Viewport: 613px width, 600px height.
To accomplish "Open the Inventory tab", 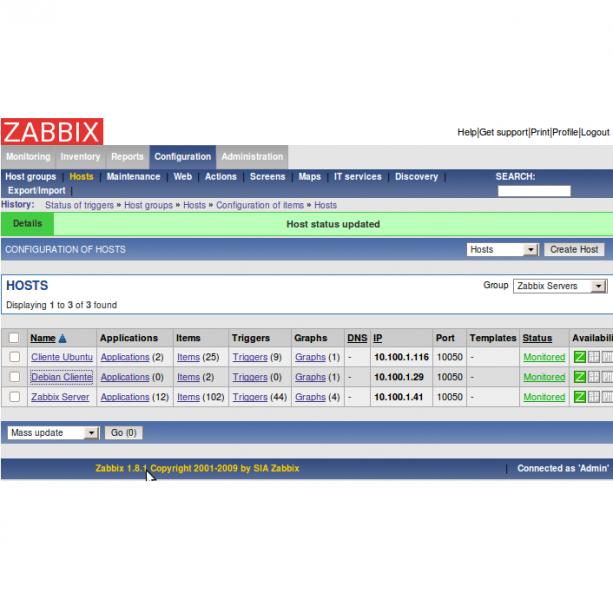I will [x=80, y=157].
